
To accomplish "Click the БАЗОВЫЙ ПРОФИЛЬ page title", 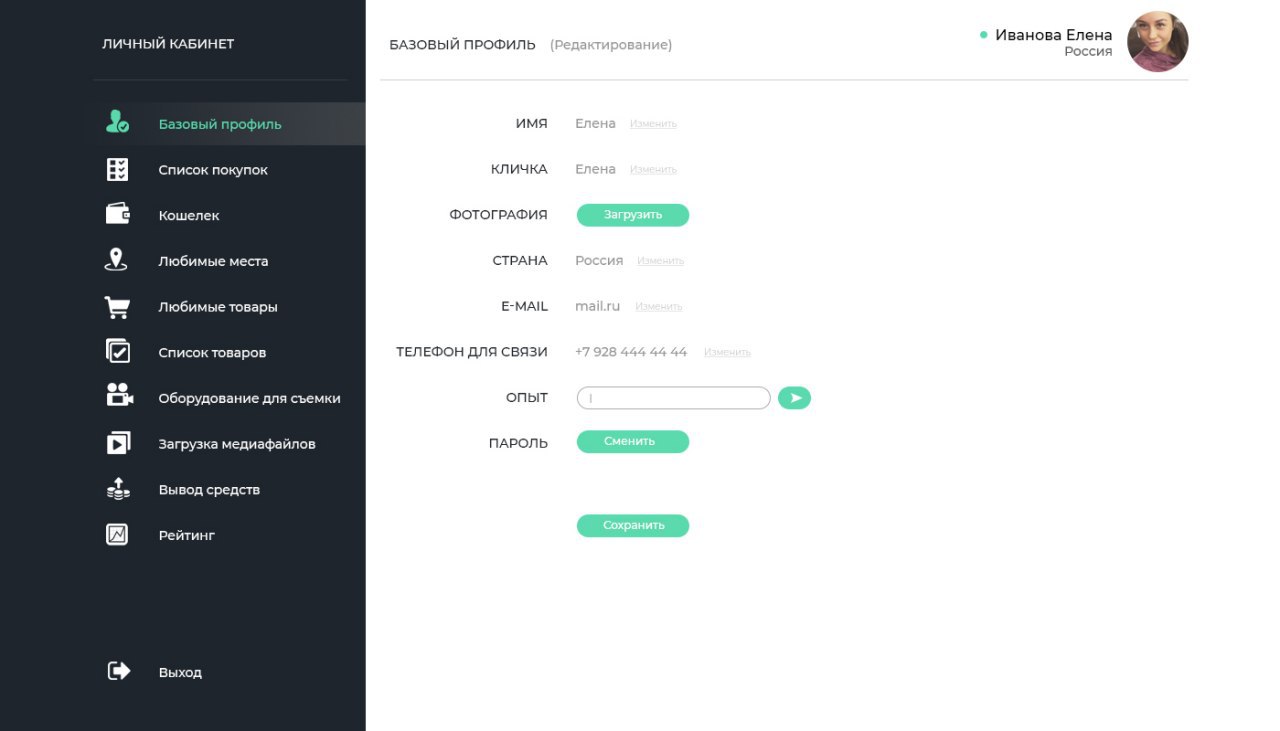I will (x=462, y=45).
